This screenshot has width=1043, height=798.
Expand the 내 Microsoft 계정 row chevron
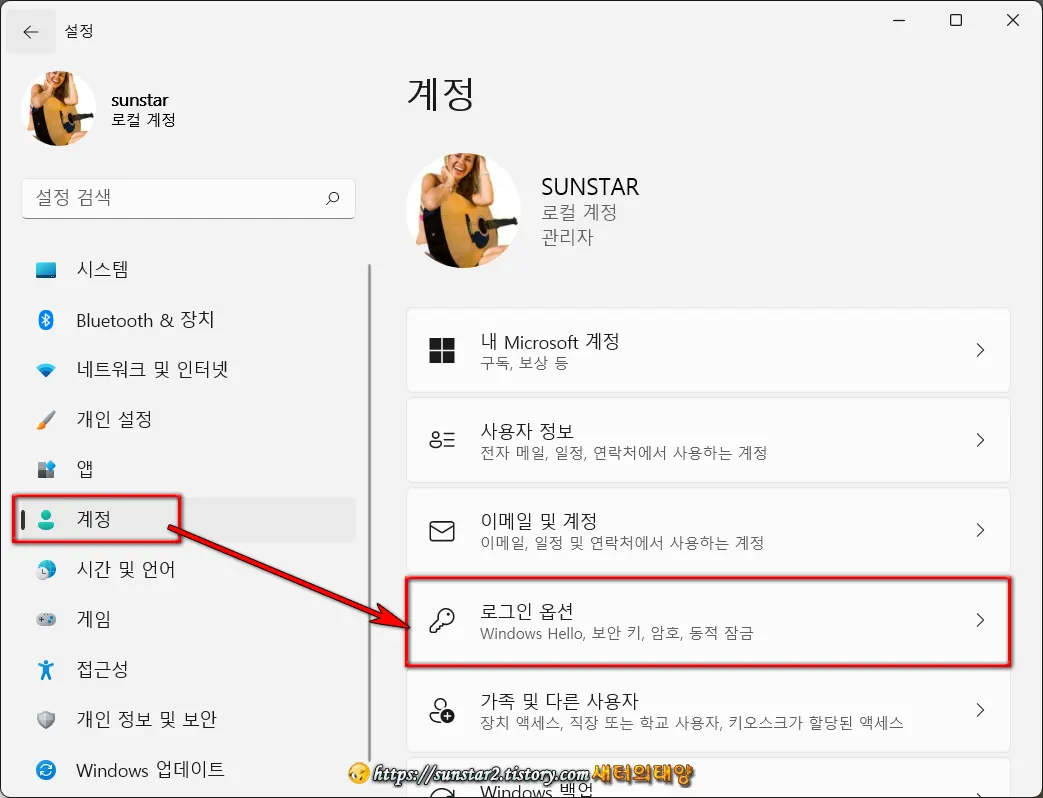[x=979, y=350]
